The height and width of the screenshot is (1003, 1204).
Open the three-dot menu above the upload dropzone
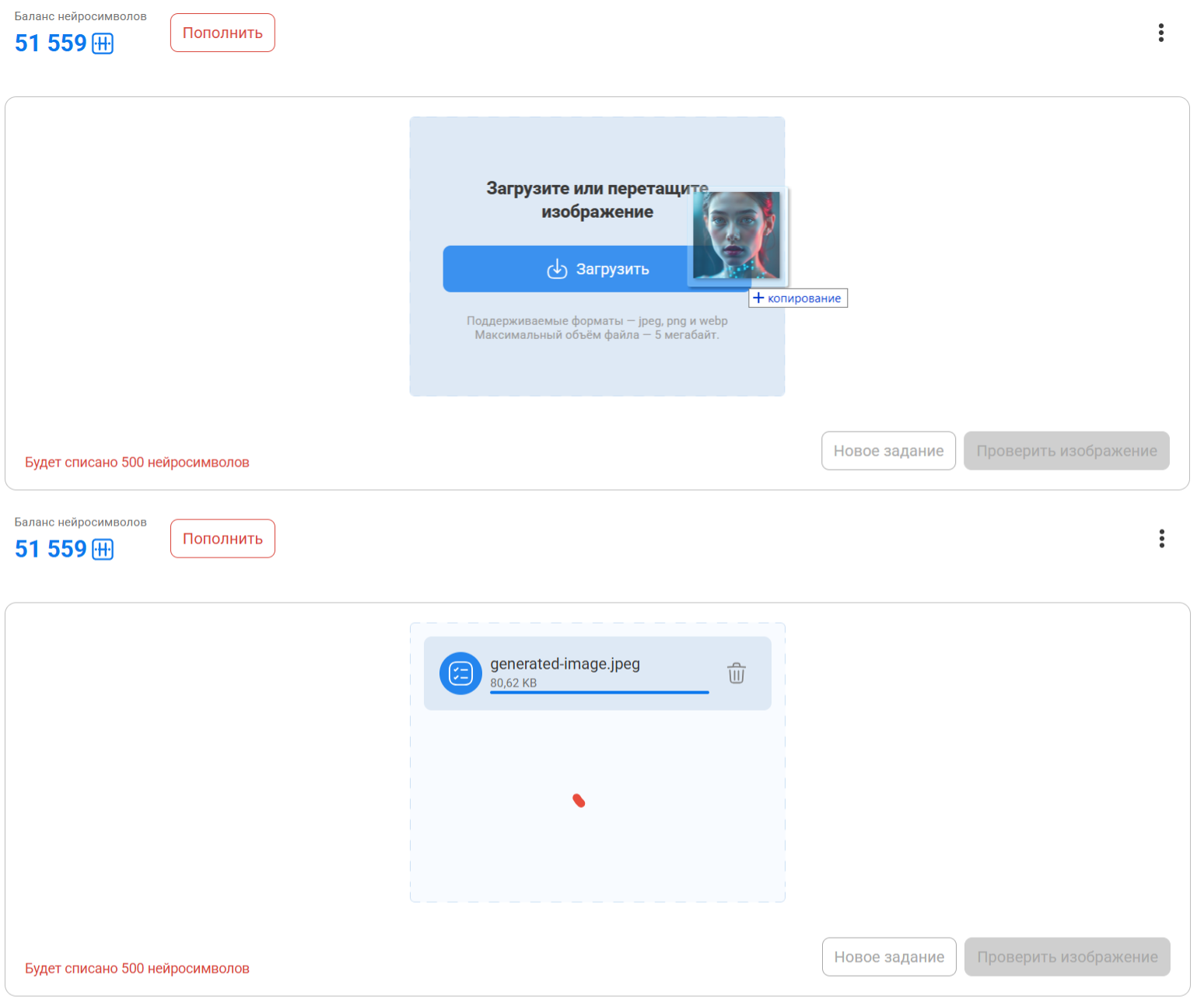1160,33
